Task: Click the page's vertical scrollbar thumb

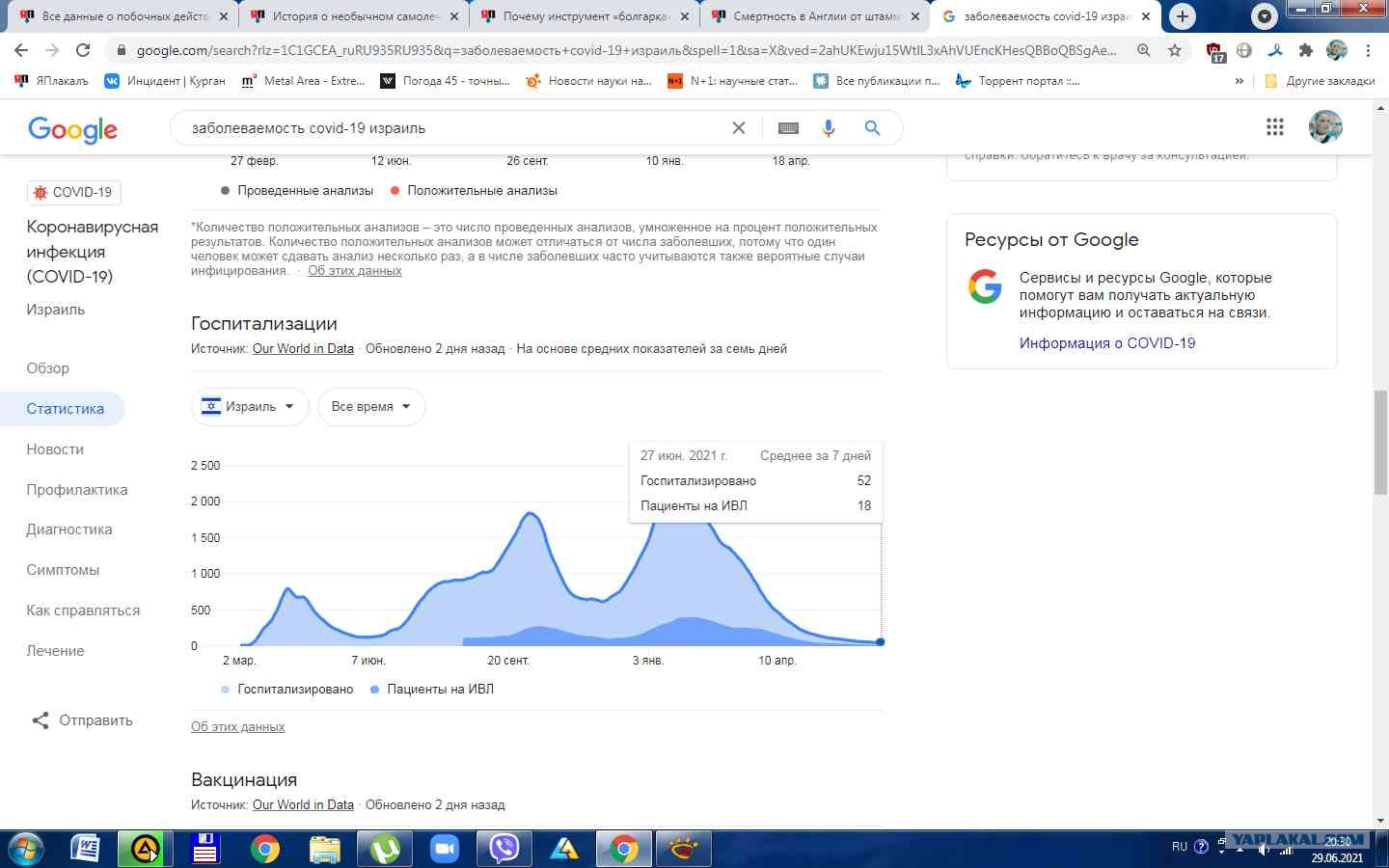Action: tap(1380, 443)
